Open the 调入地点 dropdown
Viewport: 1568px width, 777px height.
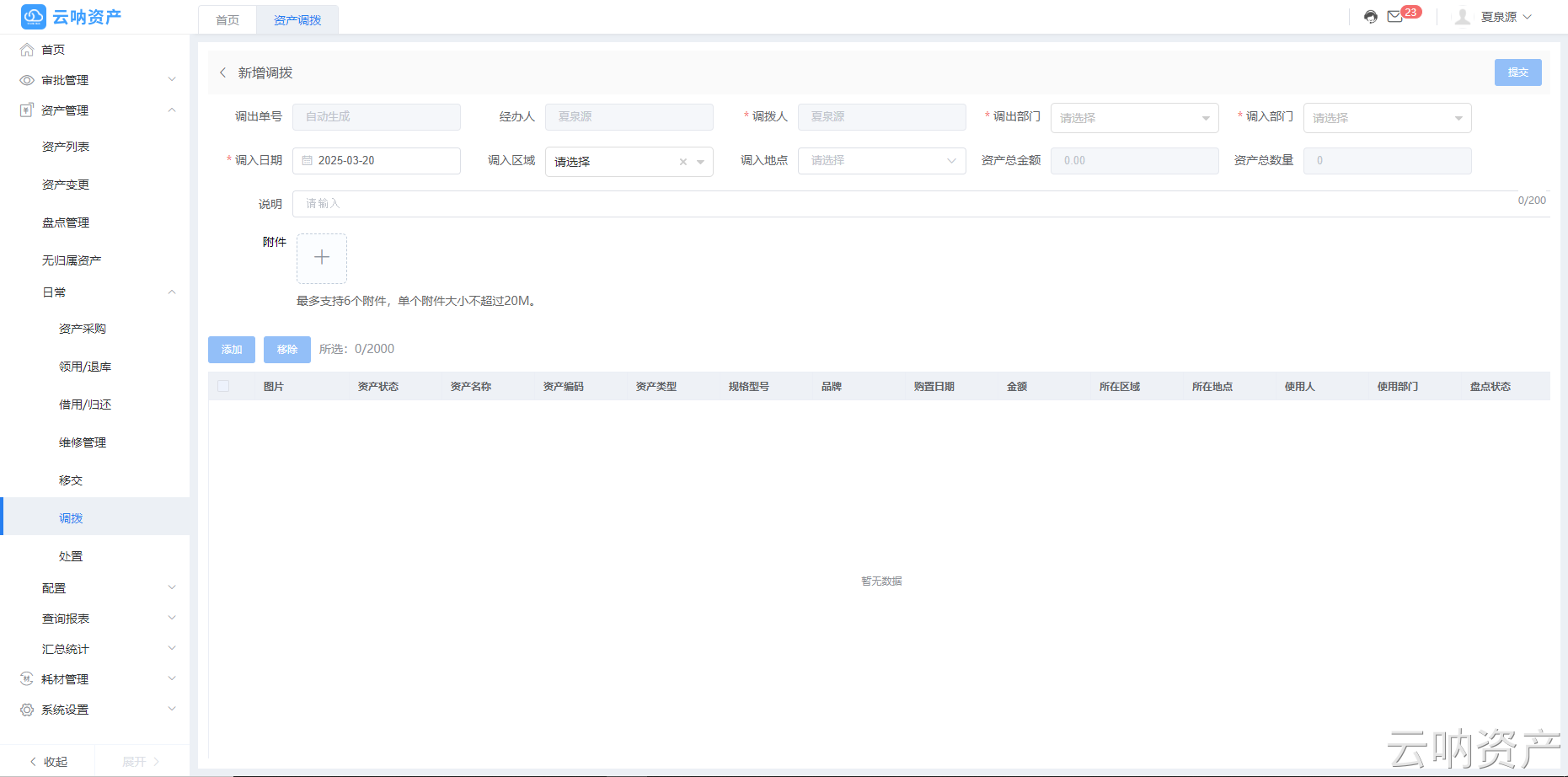(882, 160)
